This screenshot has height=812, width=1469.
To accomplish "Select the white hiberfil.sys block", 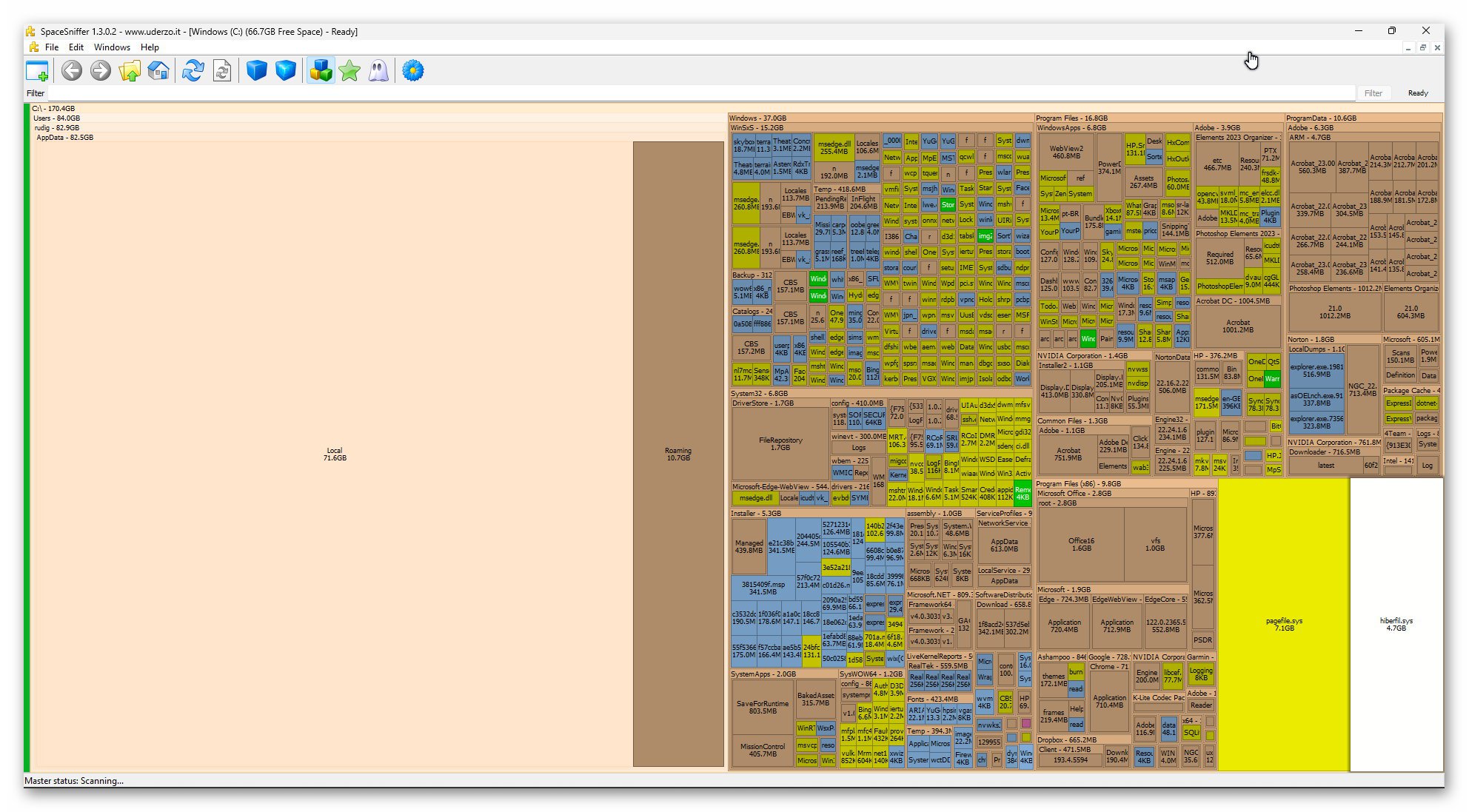I will (1396, 625).
